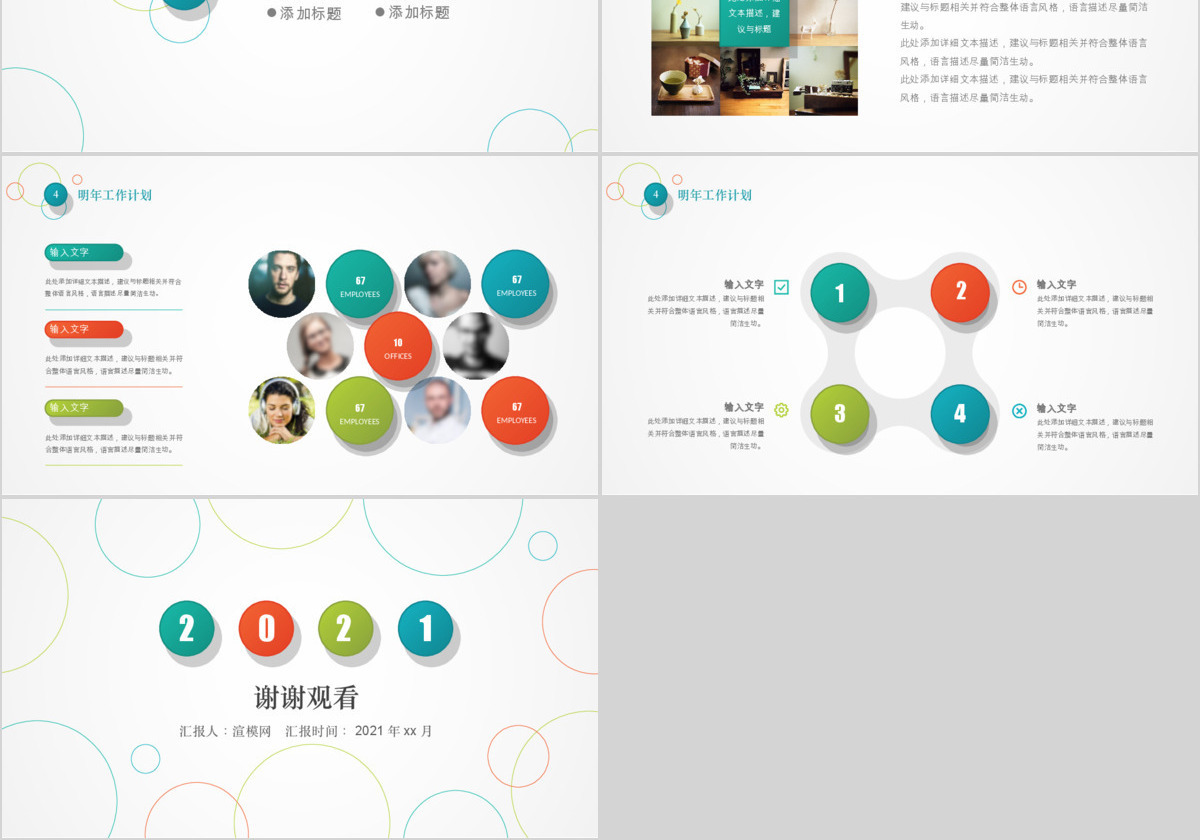Click the interior photo collage image
1200x840 pixels.
[x=755, y=57]
